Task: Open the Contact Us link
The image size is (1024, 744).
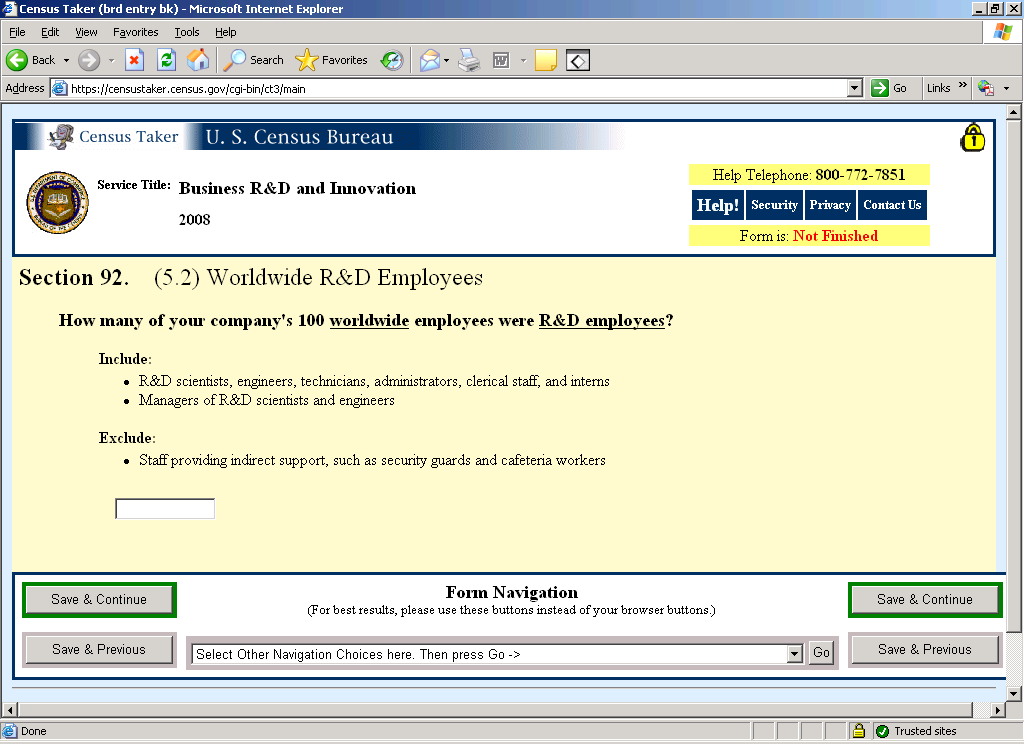Action: 892,205
